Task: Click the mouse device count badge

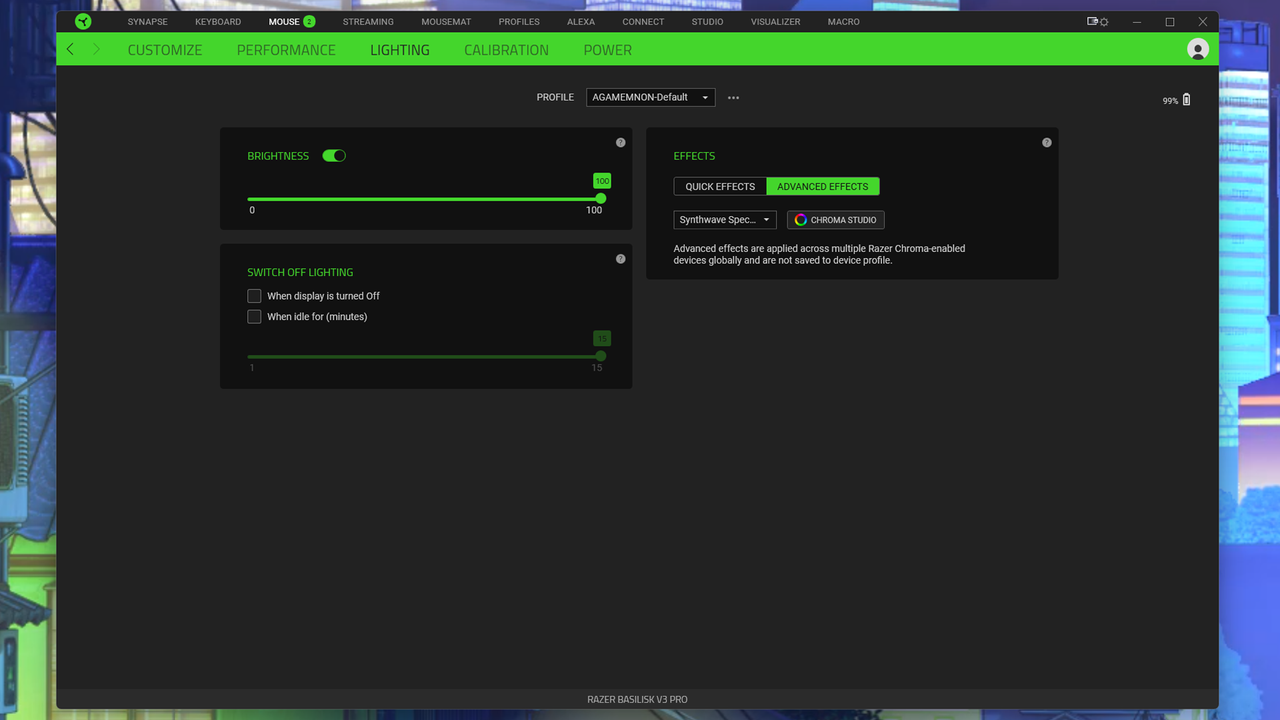Action: (309, 21)
